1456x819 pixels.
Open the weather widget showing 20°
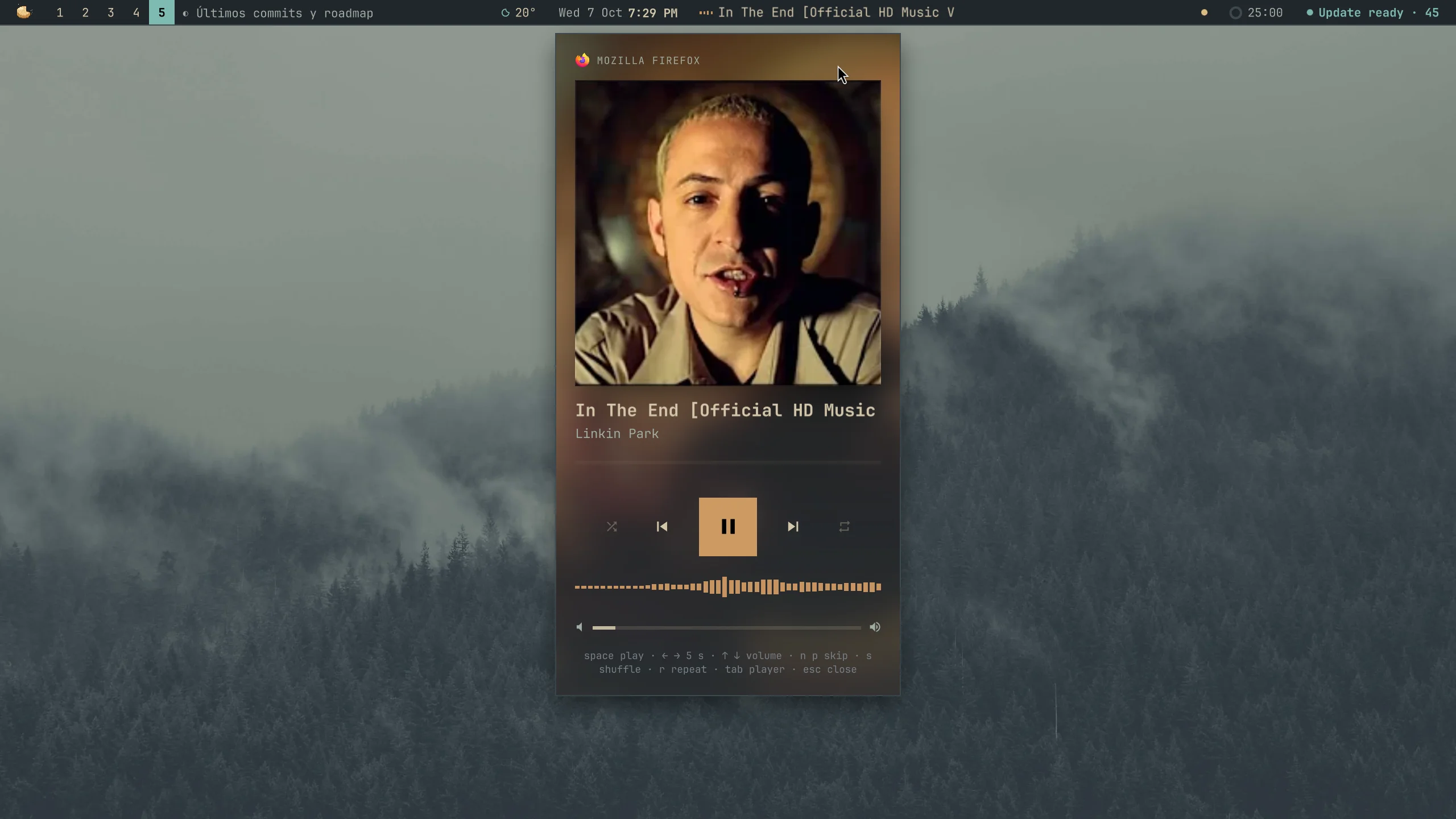(x=518, y=13)
